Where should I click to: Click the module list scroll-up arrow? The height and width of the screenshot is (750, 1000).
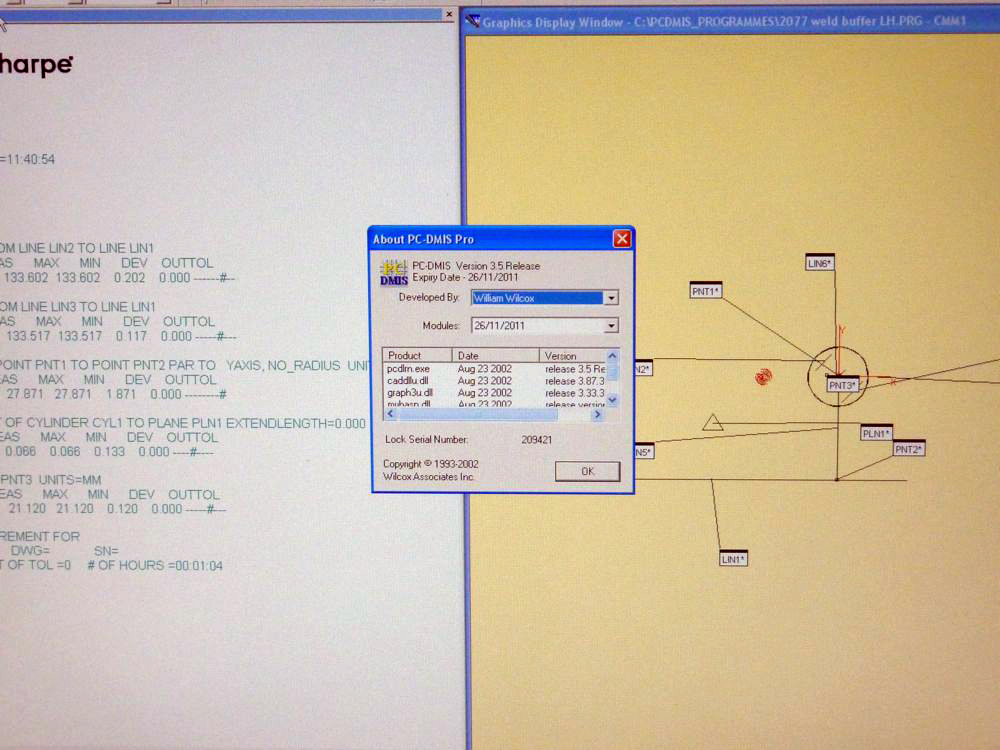[612, 355]
